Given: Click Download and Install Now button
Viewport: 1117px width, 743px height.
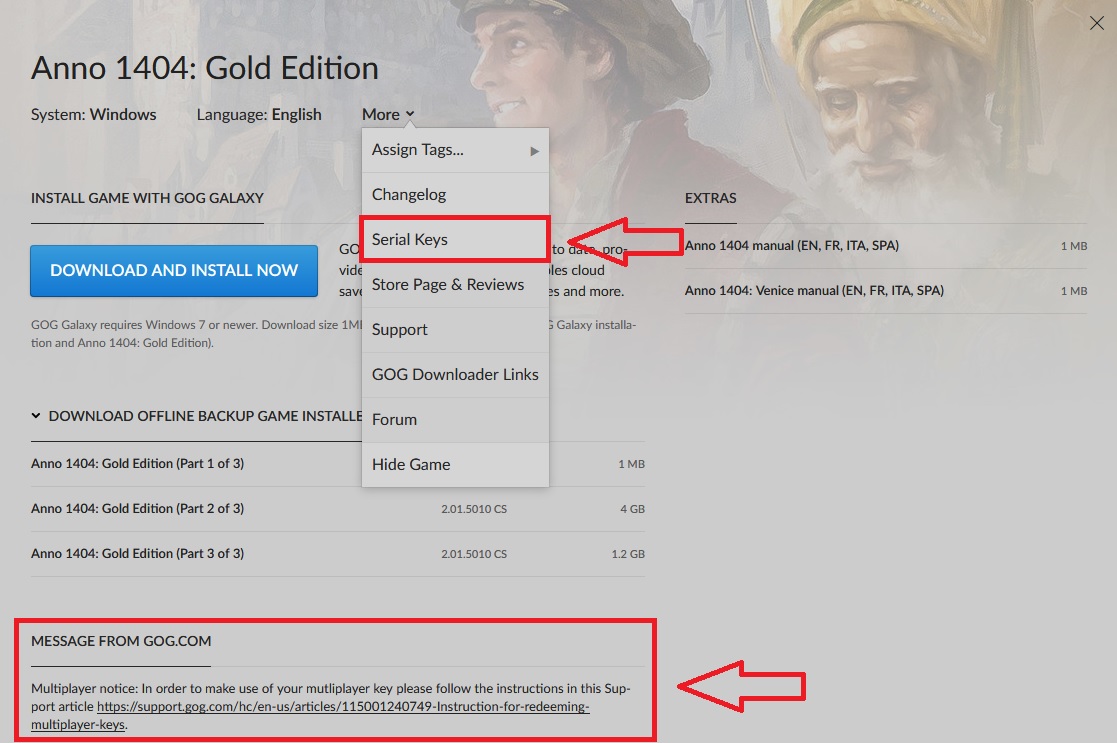Looking at the screenshot, I should point(174,271).
